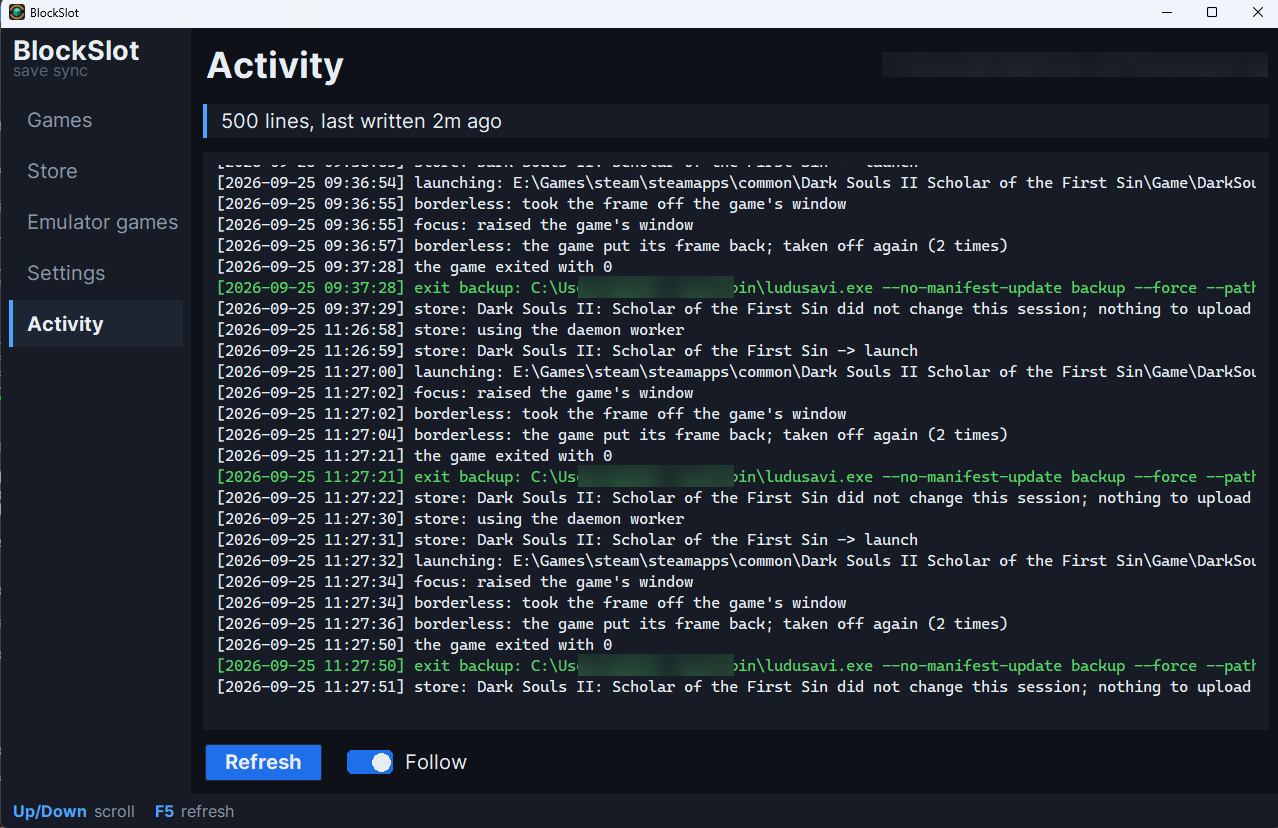Select the 11:27:34 'focus: raised' log line
The width and height of the screenshot is (1278, 828).
click(455, 582)
